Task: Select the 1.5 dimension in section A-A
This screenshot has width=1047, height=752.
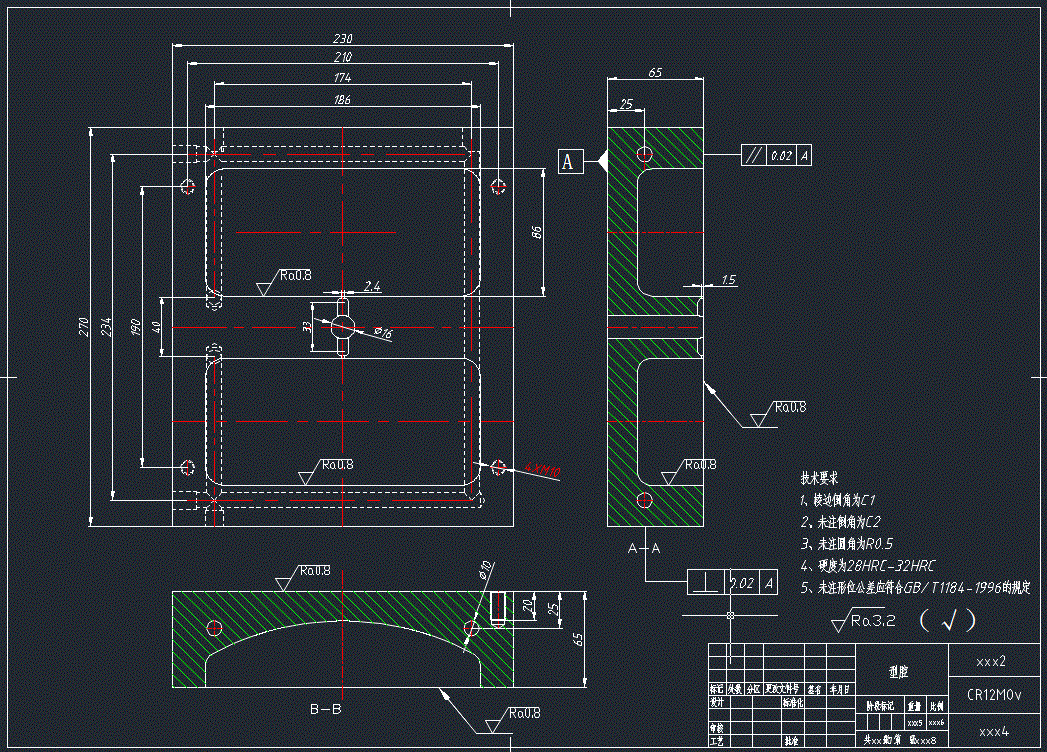Action: 728,280
